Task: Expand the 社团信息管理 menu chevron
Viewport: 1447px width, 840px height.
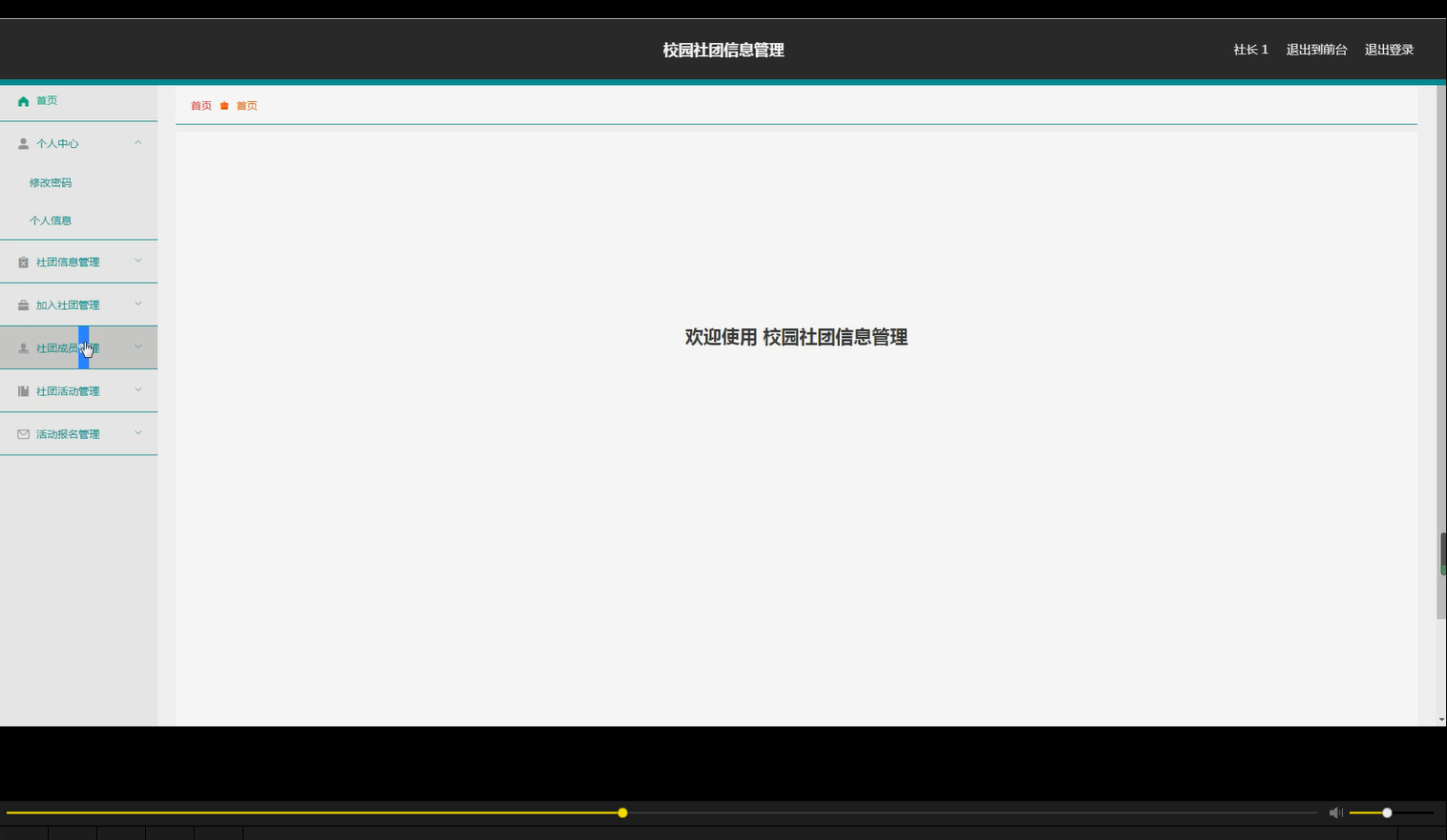Action: click(x=137, y=262)
